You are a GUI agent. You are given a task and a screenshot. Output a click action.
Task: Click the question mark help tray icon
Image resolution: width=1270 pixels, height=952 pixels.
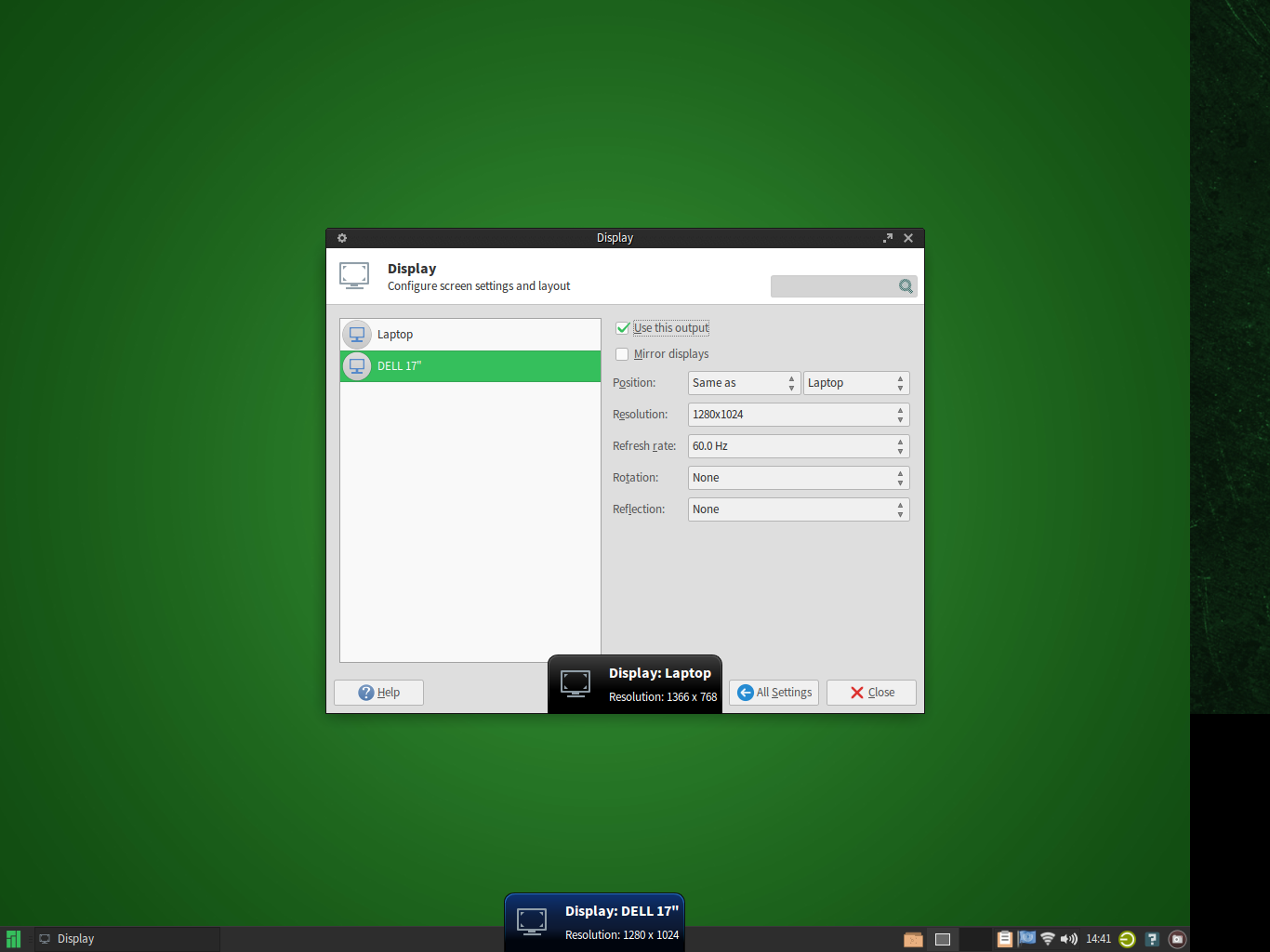tap(1152, 939)
